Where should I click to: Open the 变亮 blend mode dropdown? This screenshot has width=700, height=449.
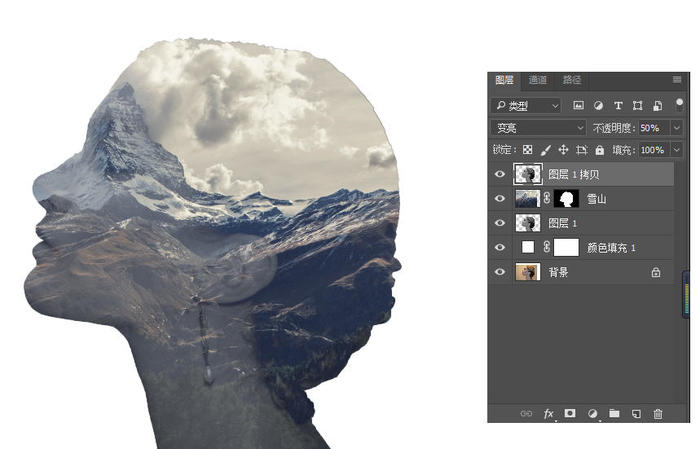538,128
